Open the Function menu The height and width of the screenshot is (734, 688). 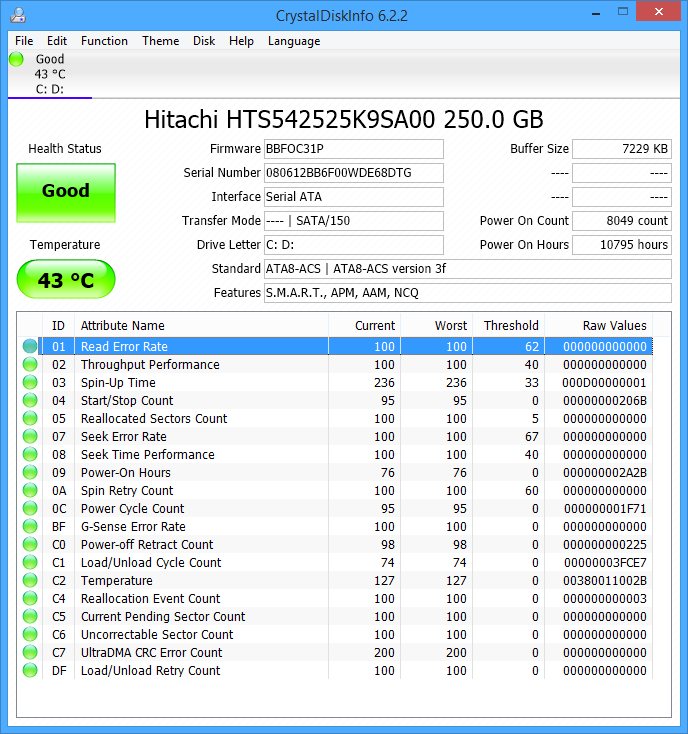click(104, 41)
